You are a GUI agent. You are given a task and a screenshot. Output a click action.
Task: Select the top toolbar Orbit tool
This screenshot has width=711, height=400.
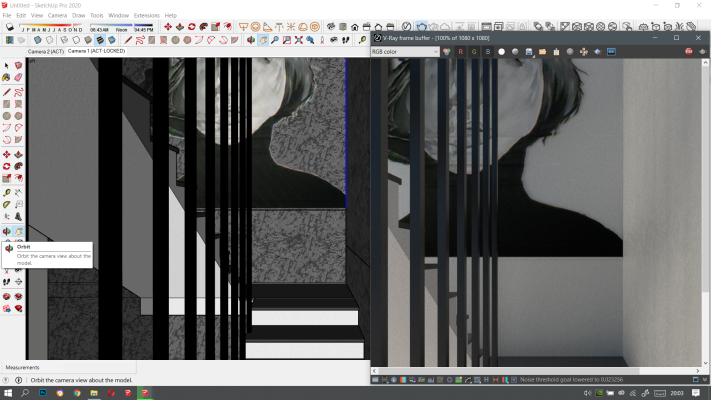click(251, 40)
